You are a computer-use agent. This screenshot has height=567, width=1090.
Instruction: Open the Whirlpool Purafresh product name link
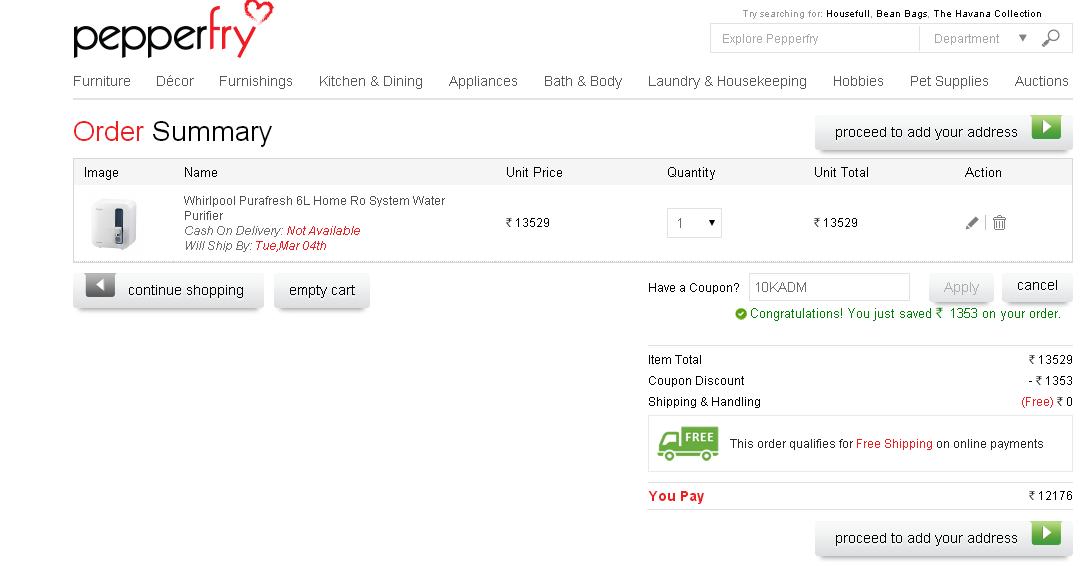coord(314,208)
